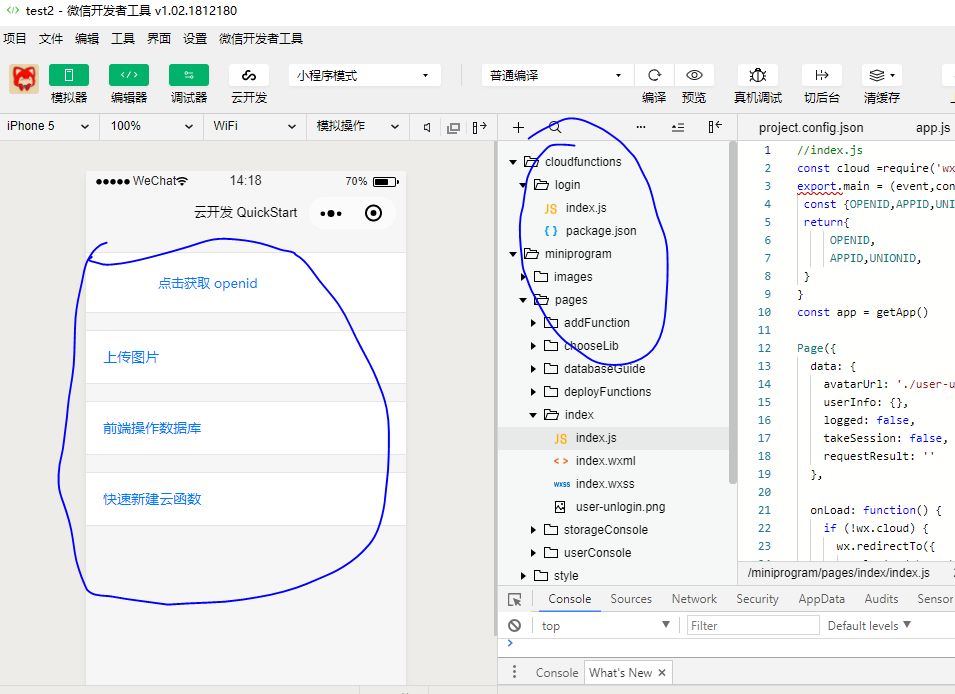The width and height of the screenshot is (955, 694).
Task: Open the Sources devtools tab
Action: [x=631, y=599]
